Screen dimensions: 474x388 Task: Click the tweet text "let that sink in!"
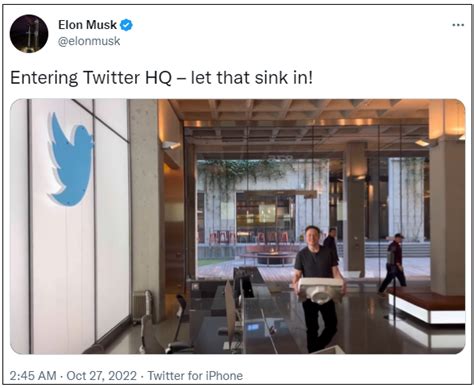click(x=252, y=78)
